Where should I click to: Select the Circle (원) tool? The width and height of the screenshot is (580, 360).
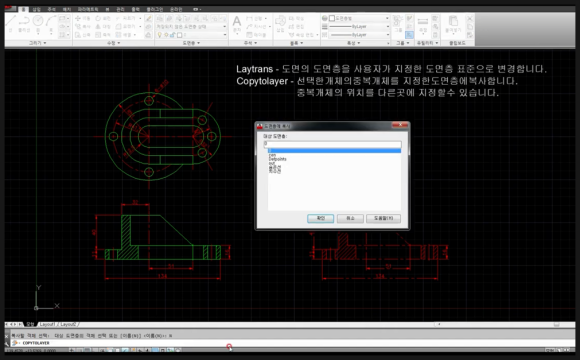click(38, 23)
